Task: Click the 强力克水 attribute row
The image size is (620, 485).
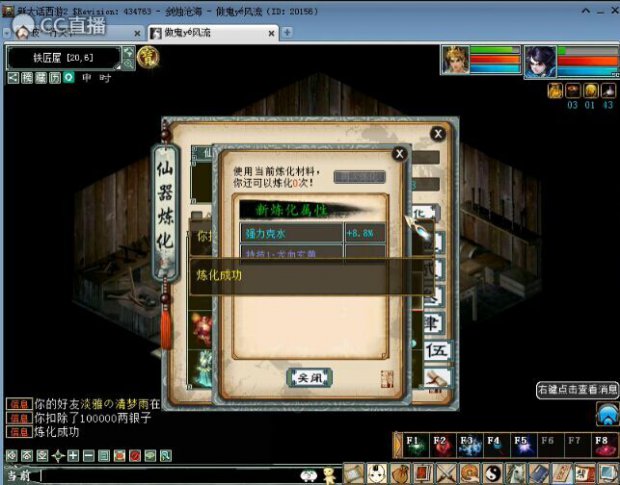Action: tap(291, 233)
